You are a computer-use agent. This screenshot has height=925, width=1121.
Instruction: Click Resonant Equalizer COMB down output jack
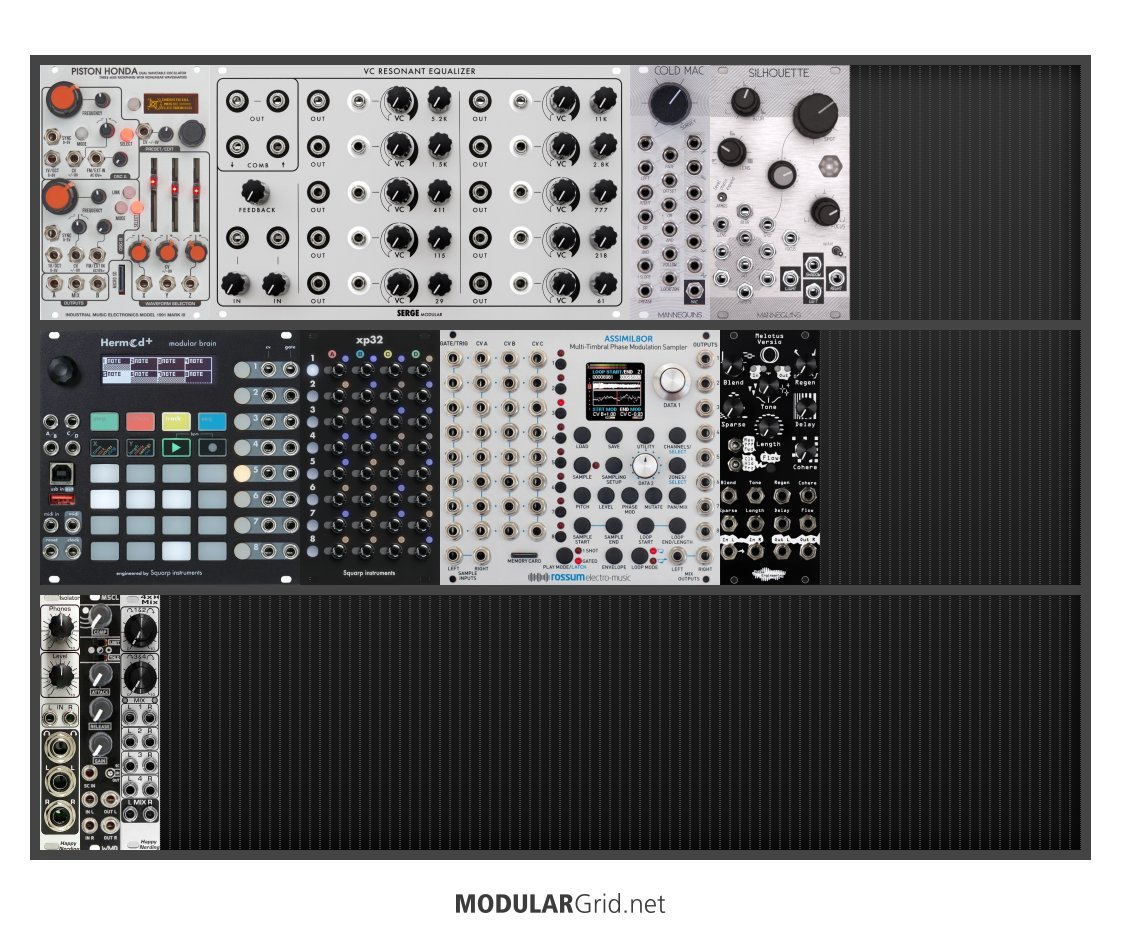pos(237,147)
